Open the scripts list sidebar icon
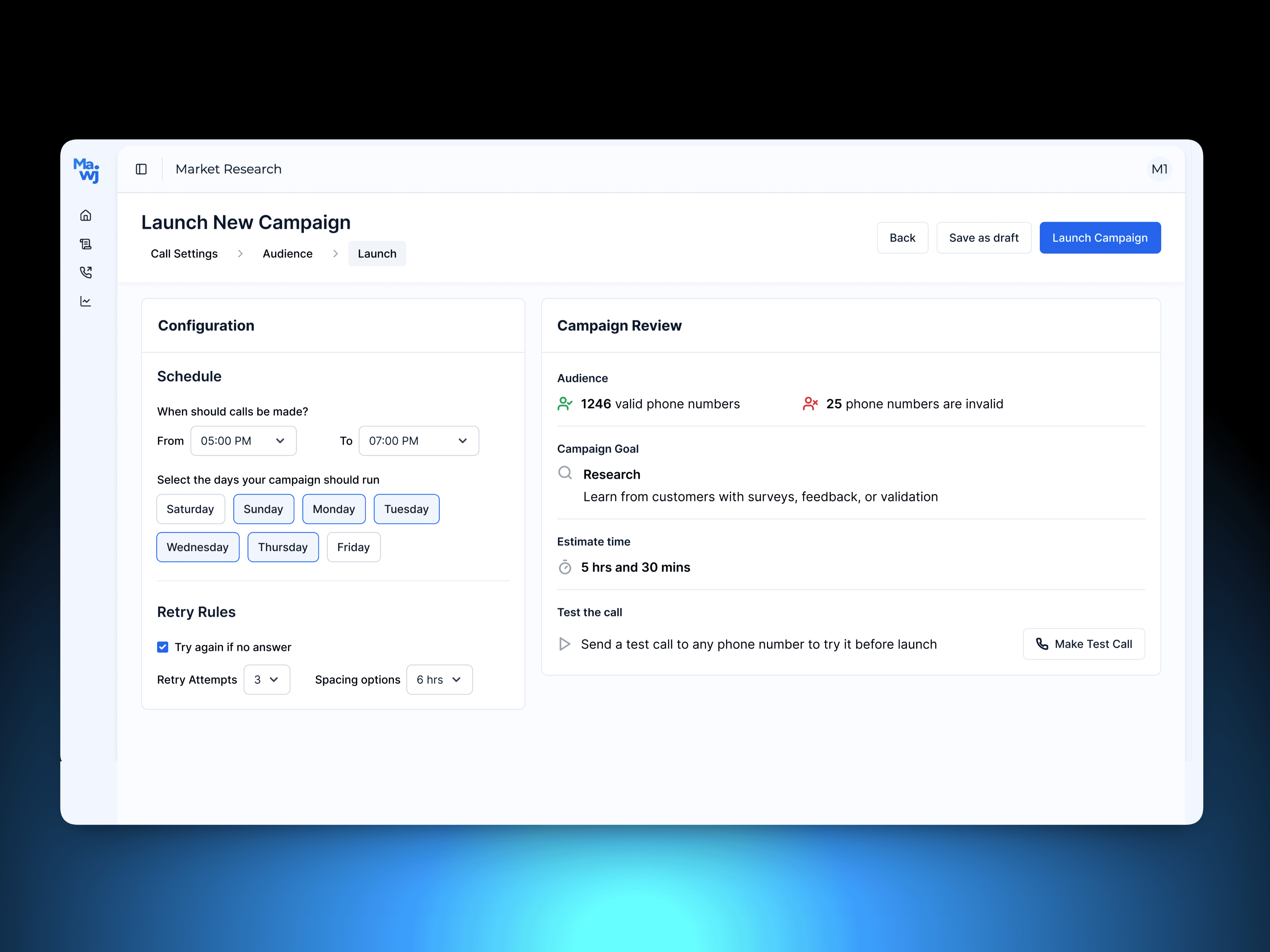This screenshot has height=952, width=1270. (86, 244)
